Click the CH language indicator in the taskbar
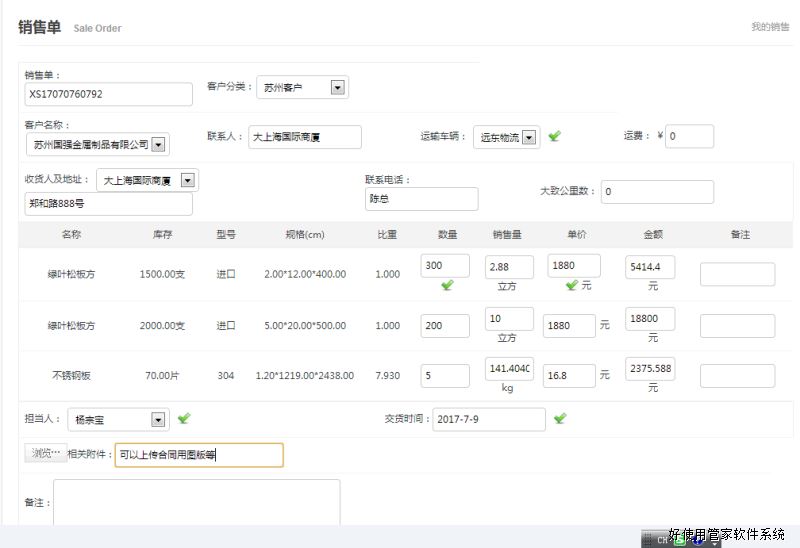 point(662,539)
